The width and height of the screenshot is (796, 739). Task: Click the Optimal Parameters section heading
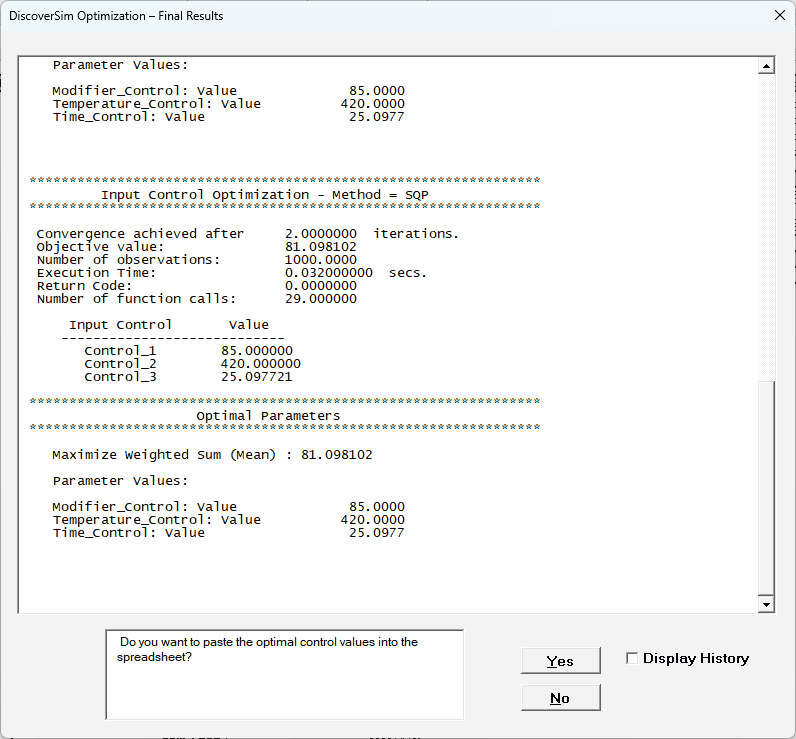(x=268, y=415)
